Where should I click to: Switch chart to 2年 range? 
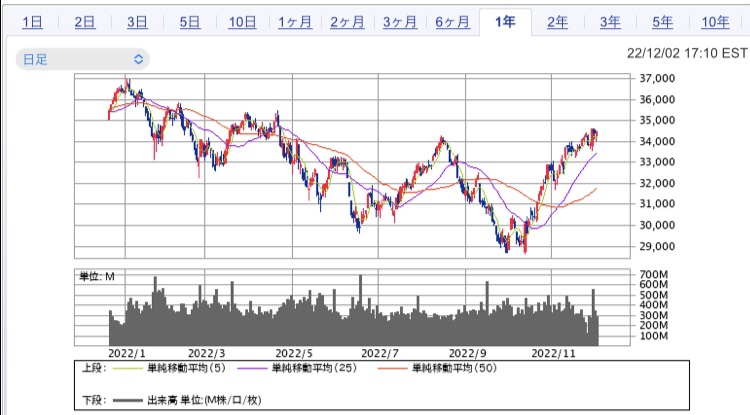(x=558, y=22)
